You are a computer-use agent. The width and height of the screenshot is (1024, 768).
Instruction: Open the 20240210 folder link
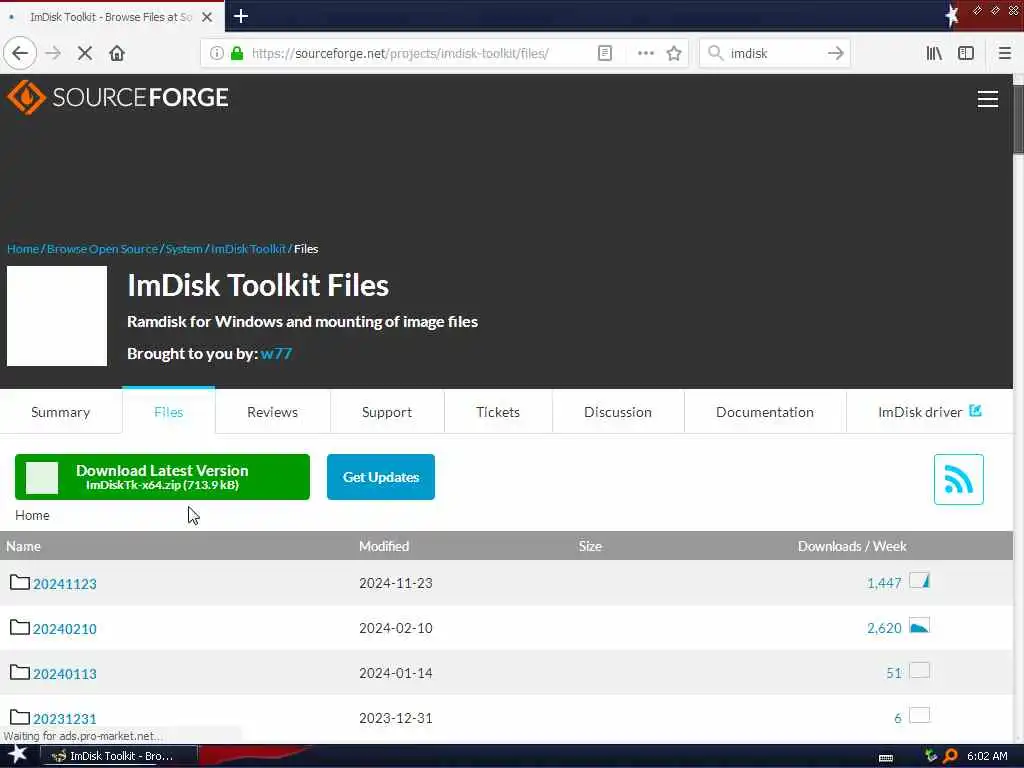tap(65, 629)
